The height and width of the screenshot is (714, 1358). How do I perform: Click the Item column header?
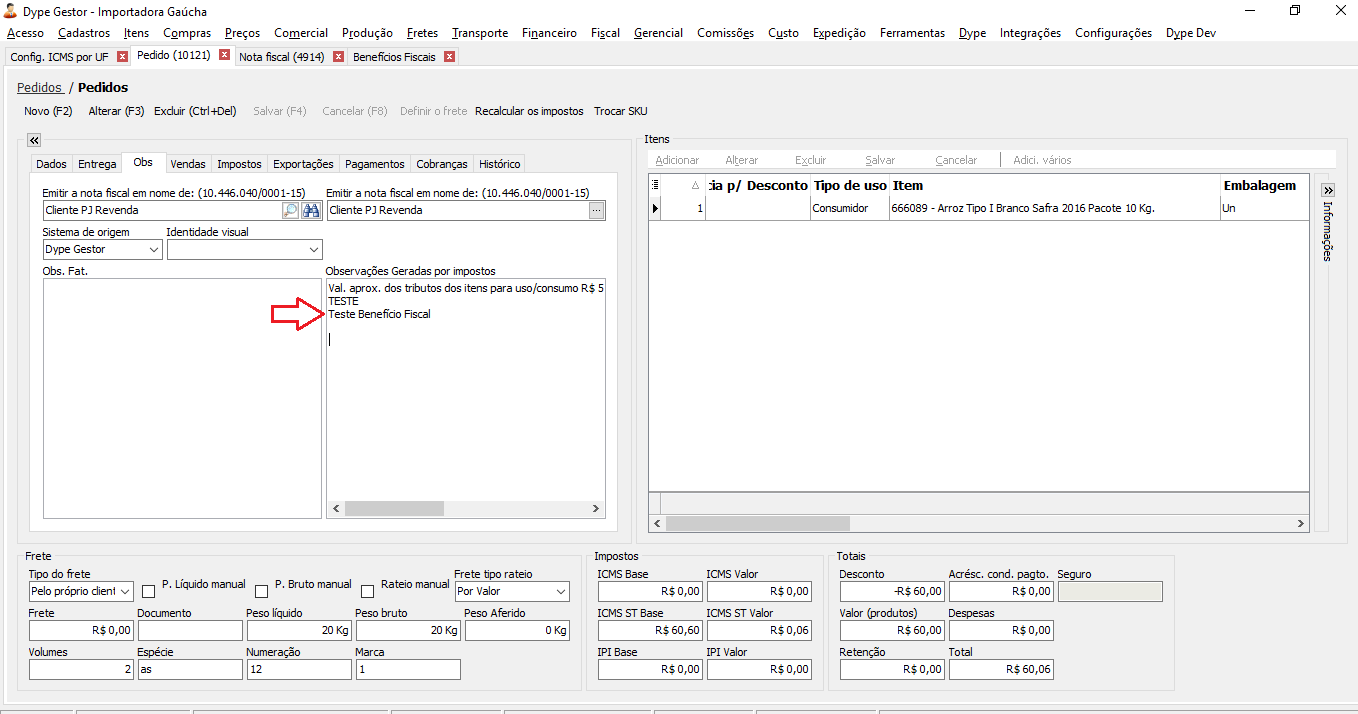[x=1055, y=185]
